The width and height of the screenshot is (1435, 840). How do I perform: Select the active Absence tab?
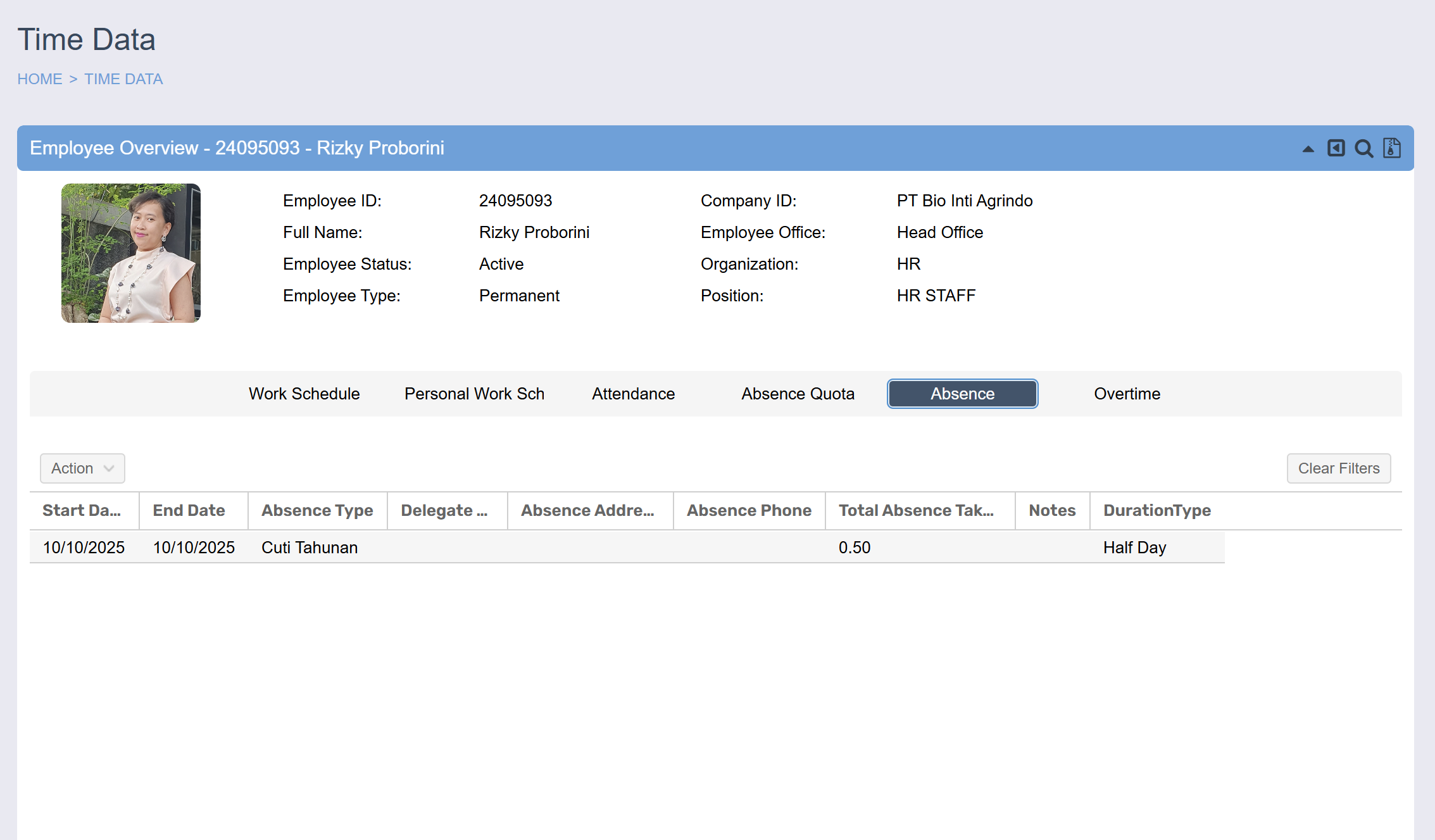point(962,394)
